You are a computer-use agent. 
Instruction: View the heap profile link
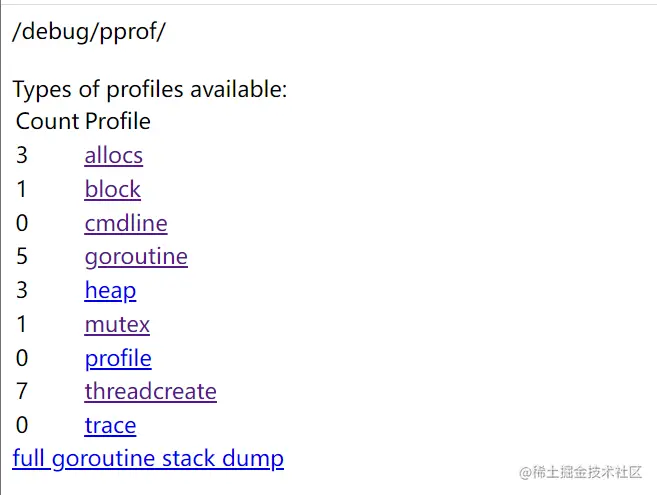[110, 291]
